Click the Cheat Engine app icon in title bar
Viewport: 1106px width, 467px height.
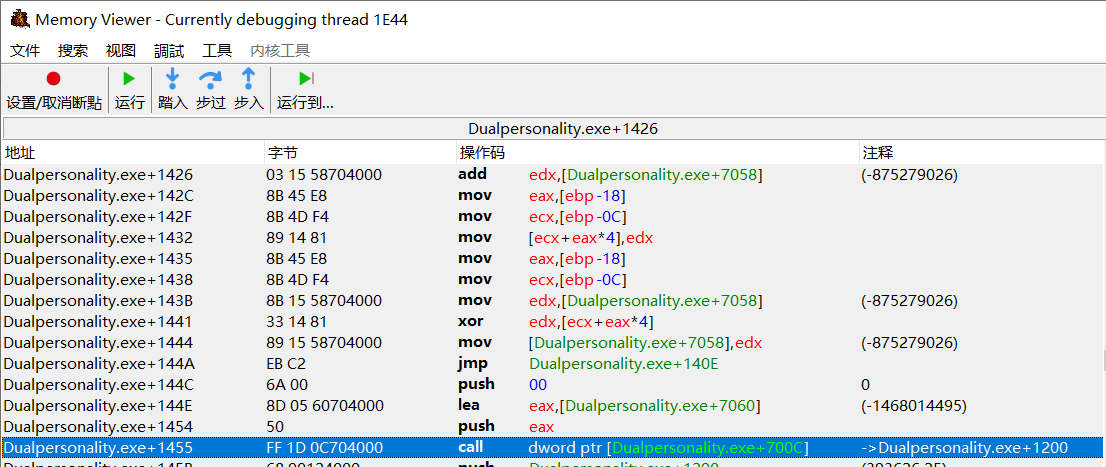[x=18, y=19]
